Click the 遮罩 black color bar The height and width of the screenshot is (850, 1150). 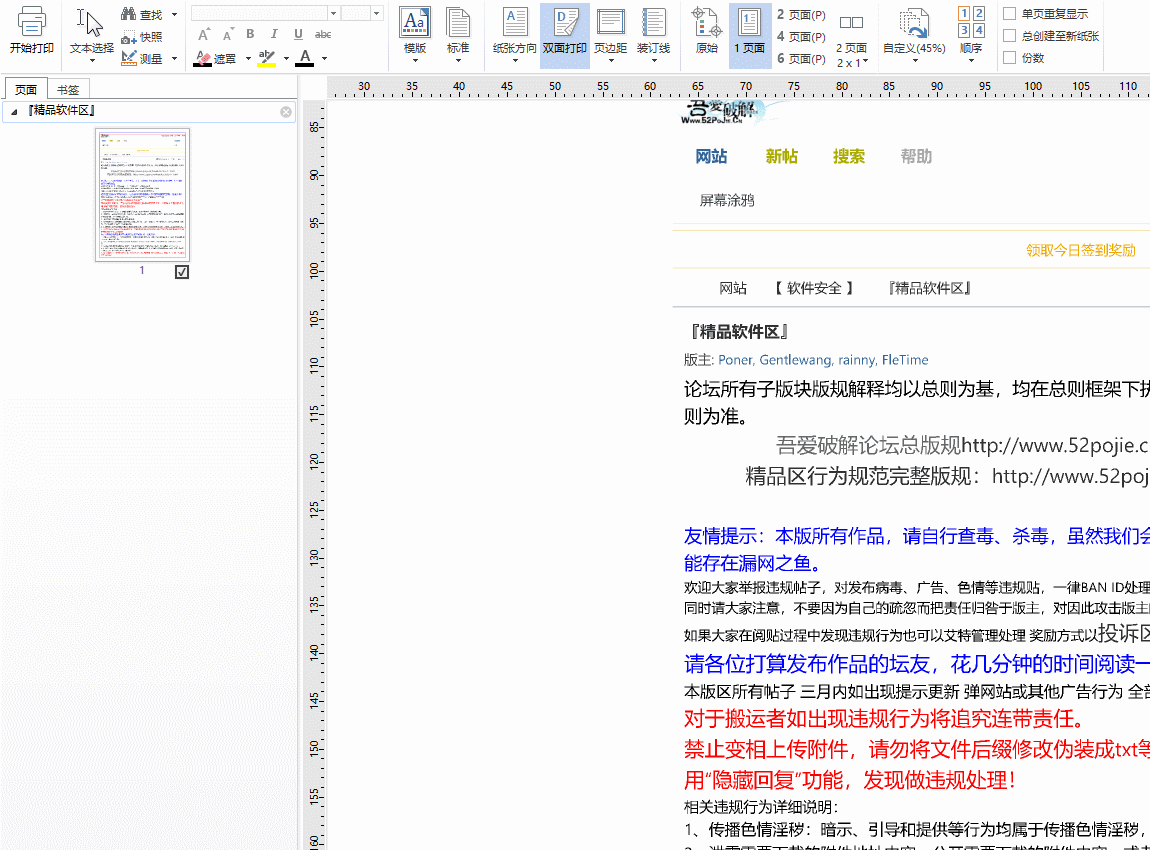pyautogui.click(x=202, y=65)
